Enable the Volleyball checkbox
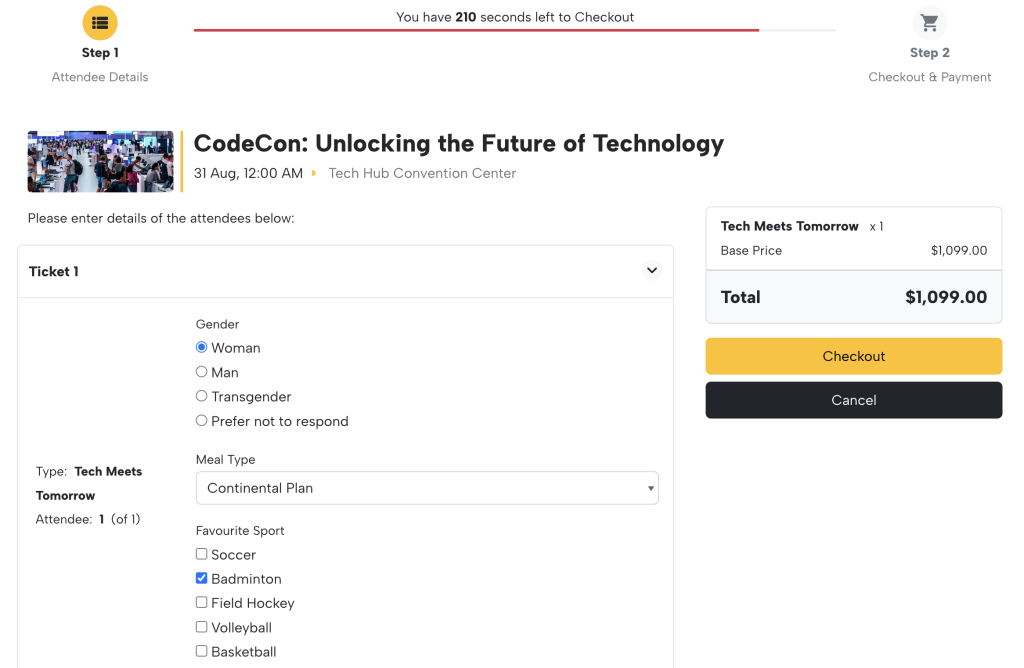Viewport: 1024px width, 668px height. click(x=201, y=627)
